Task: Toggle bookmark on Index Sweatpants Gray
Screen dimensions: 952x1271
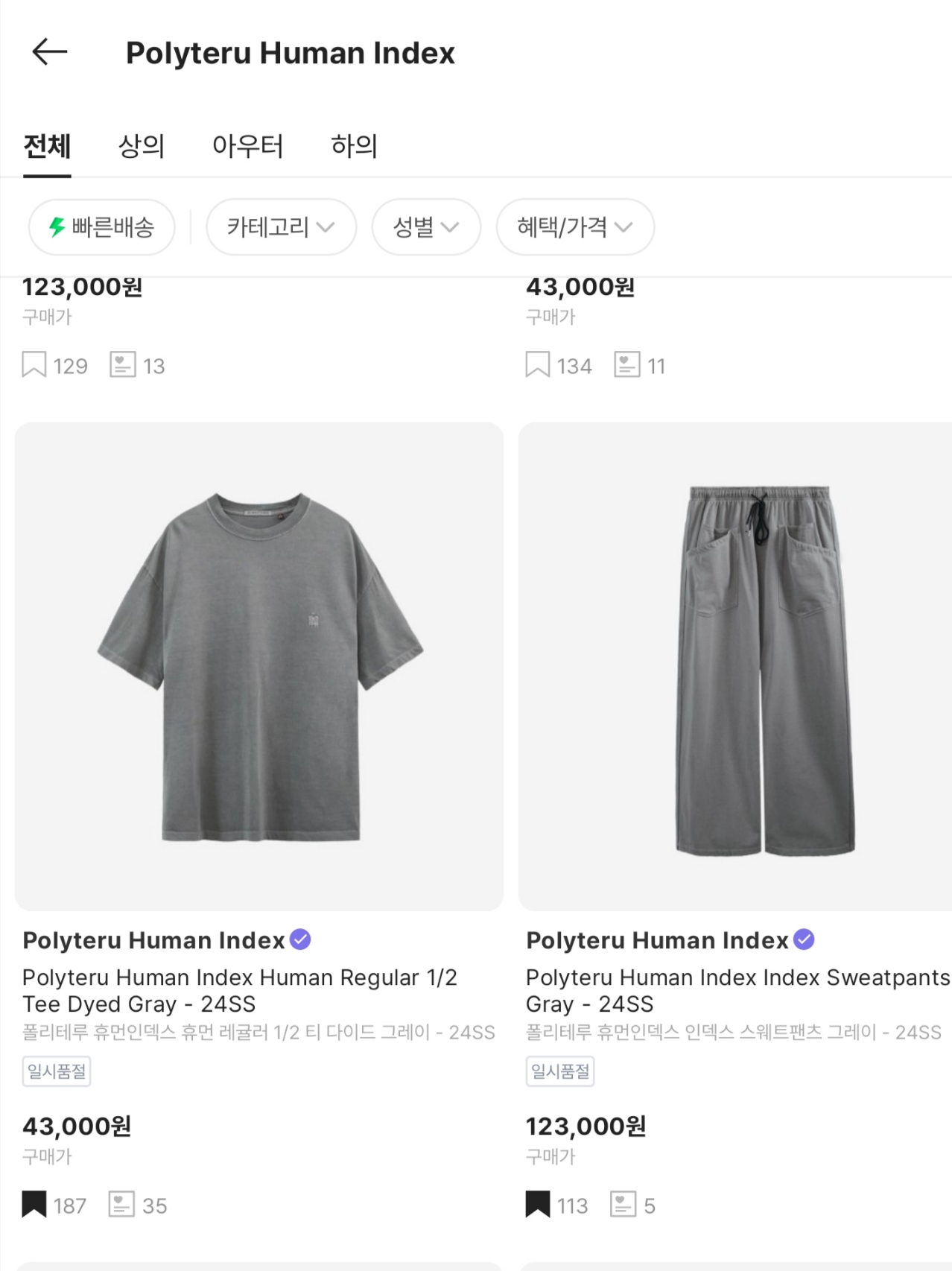Action: (538, 1204)
